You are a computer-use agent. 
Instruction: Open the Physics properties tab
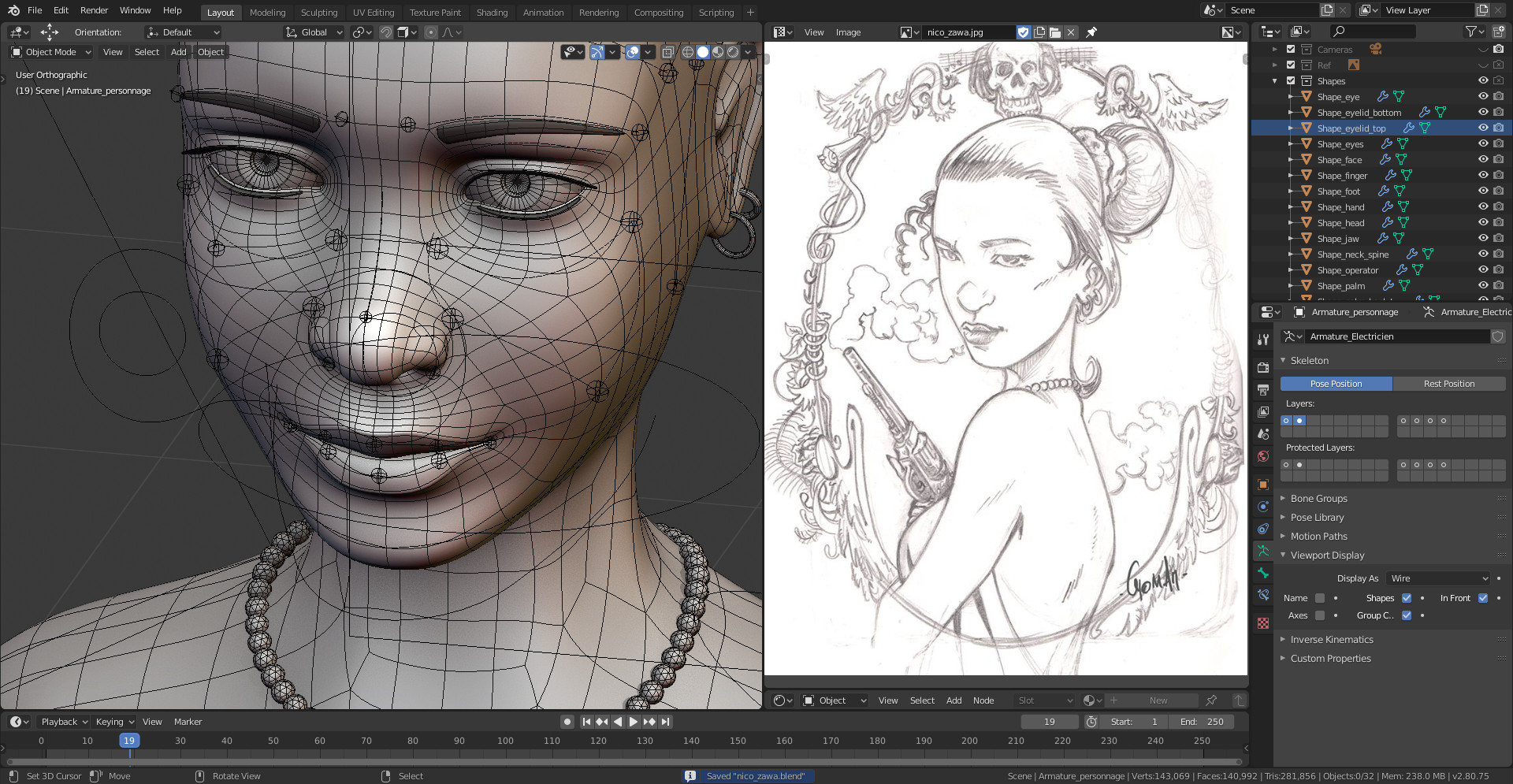1263,506
